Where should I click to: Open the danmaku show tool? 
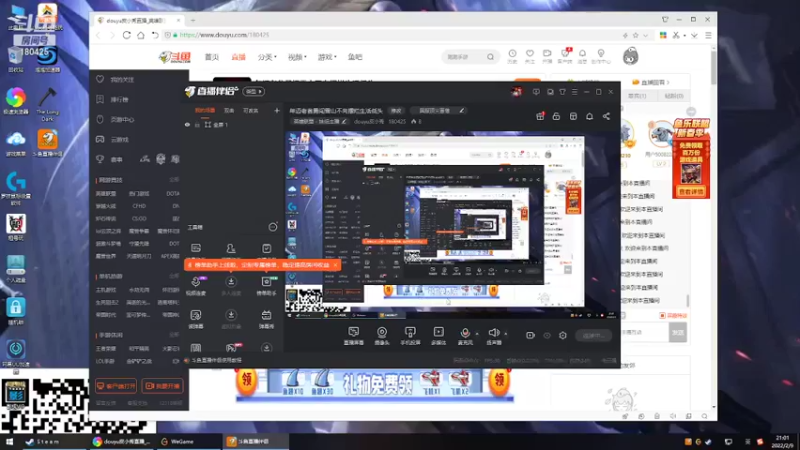pos(266,318)
